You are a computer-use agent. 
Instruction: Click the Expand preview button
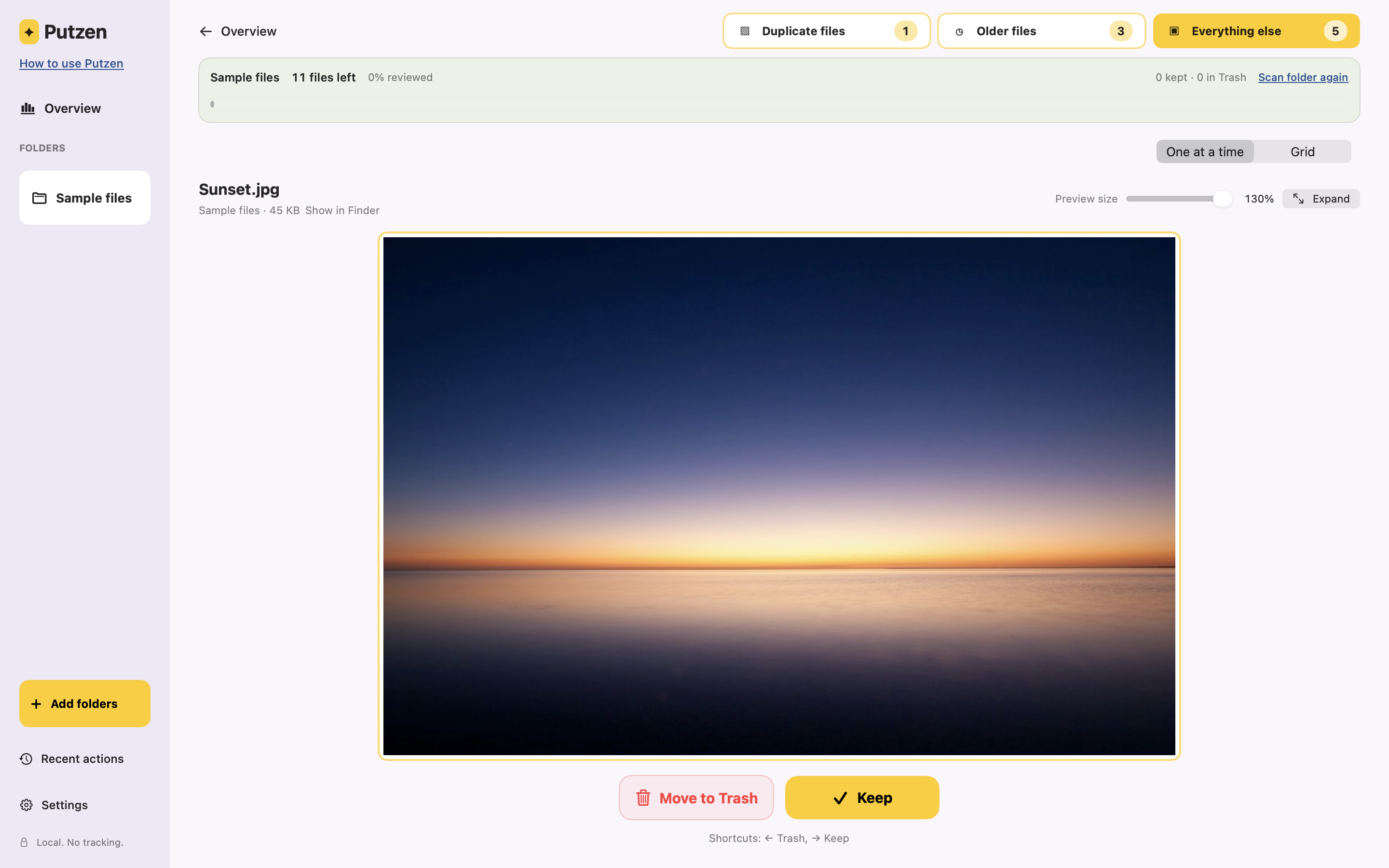coord(1321,199)
